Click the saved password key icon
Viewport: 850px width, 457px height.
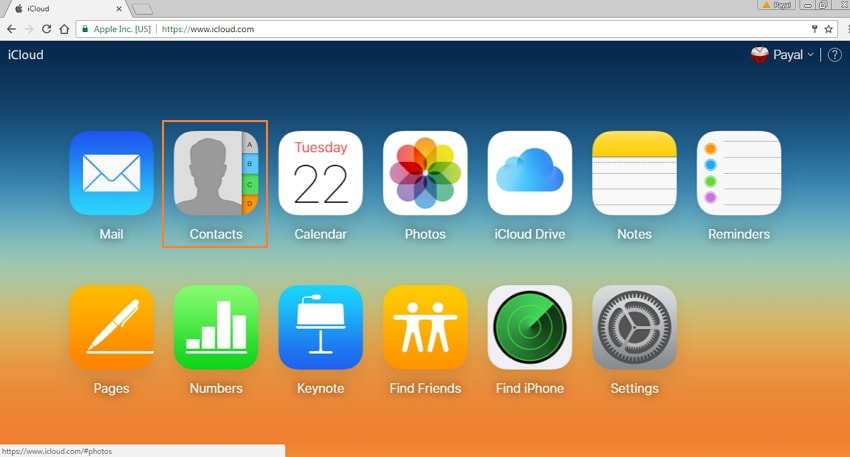point(814,29)
